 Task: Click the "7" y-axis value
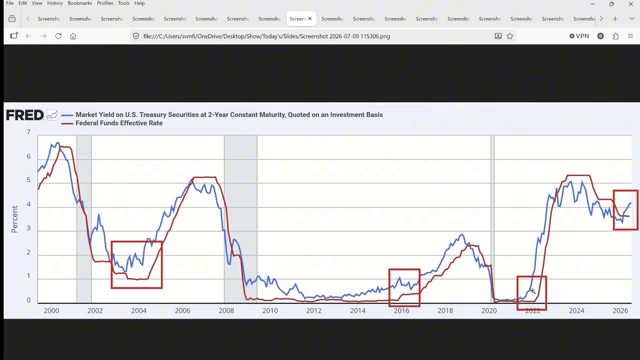click(29, 132)
